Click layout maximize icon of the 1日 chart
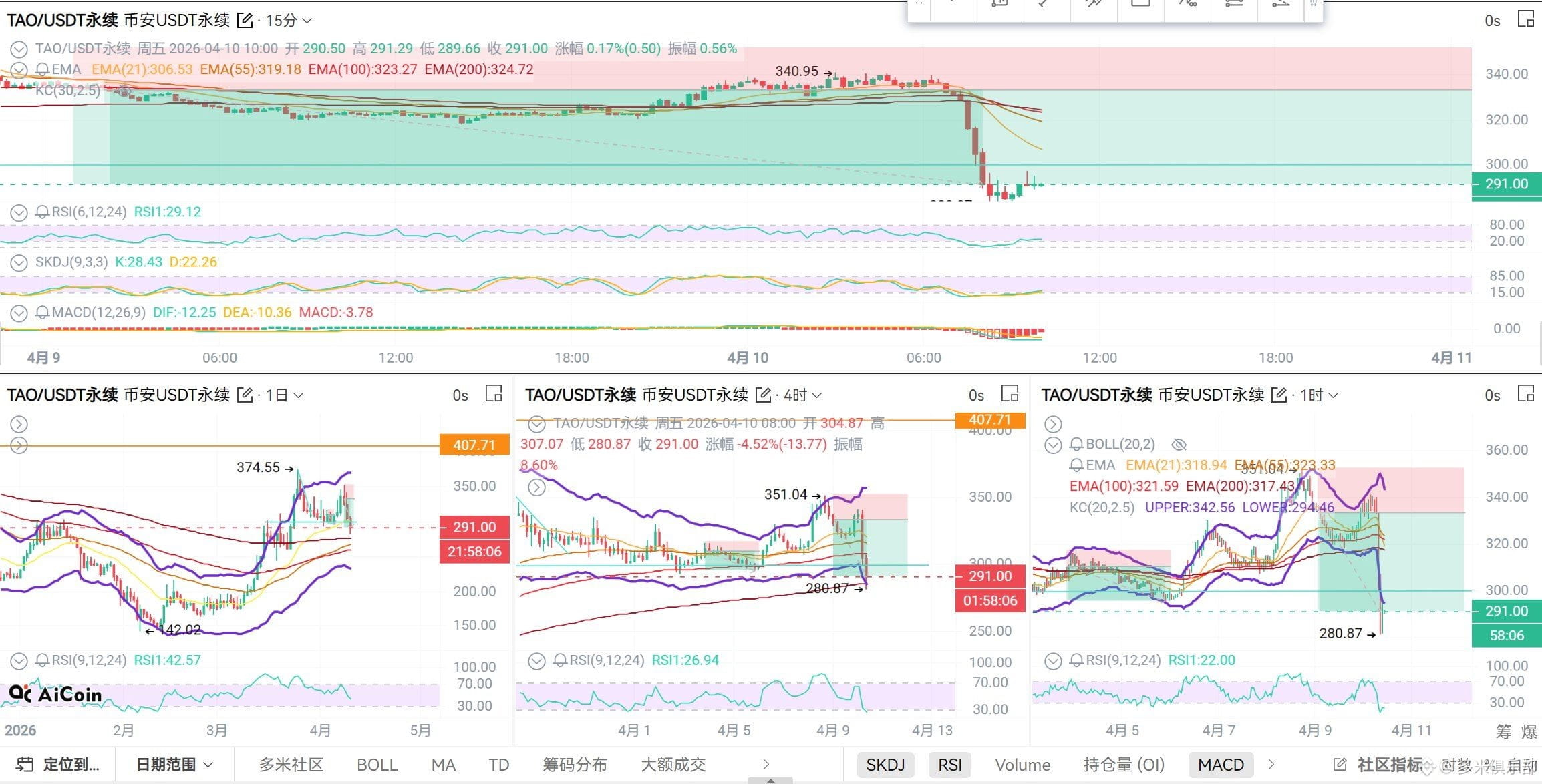The height and width of the screenshot is (784, 1542). 494,394
